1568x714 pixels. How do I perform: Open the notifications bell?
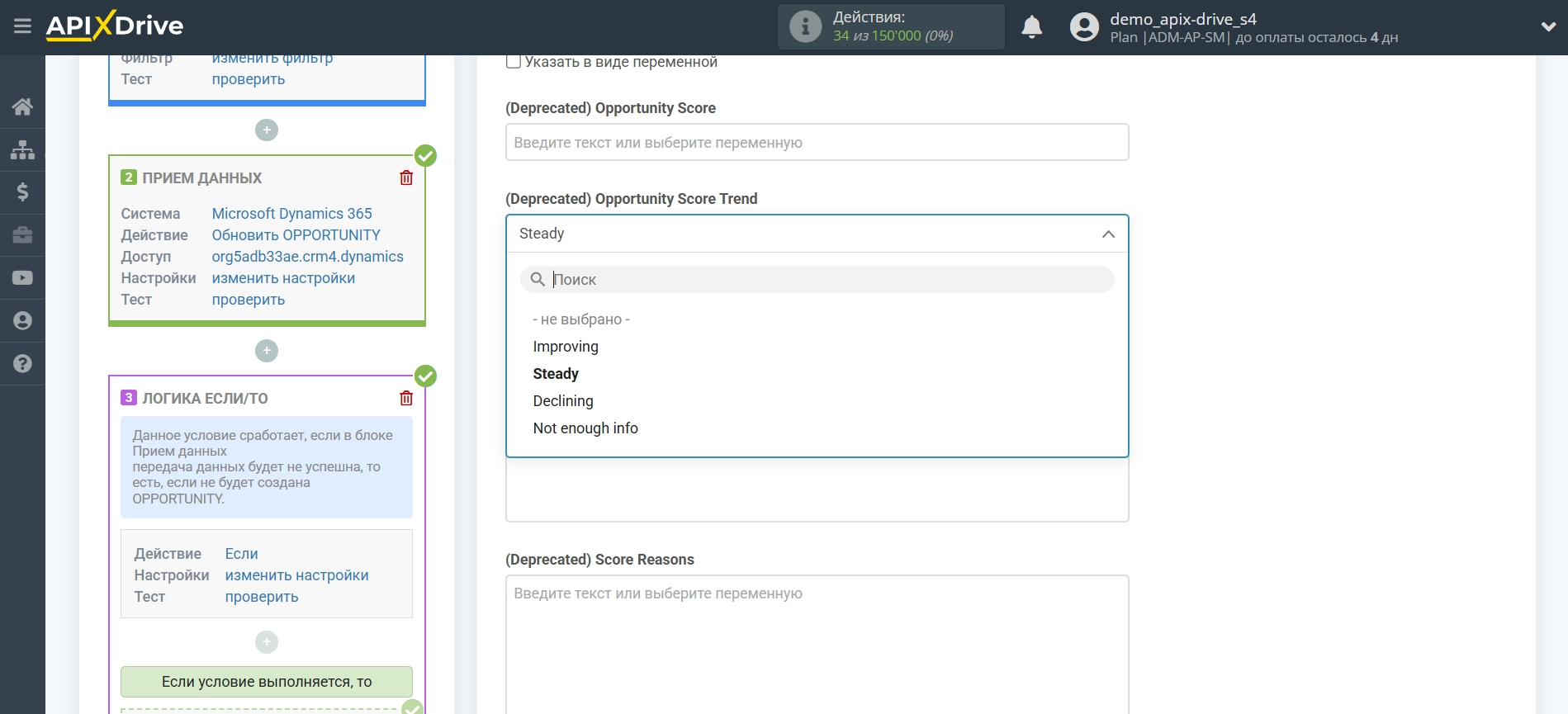tap(1031, 26)
